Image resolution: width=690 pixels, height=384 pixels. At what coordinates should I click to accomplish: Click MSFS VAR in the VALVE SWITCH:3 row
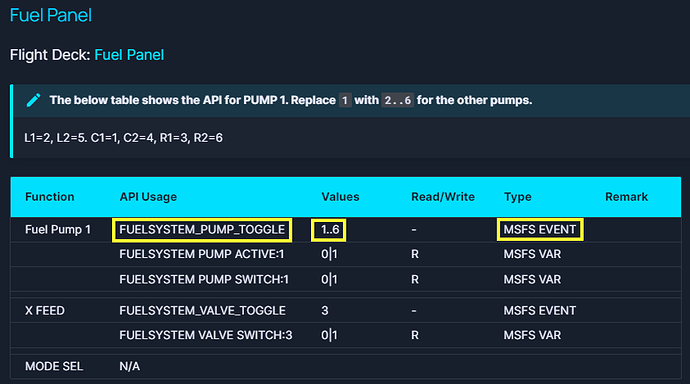pyautogui.click(x=532, y=335)
